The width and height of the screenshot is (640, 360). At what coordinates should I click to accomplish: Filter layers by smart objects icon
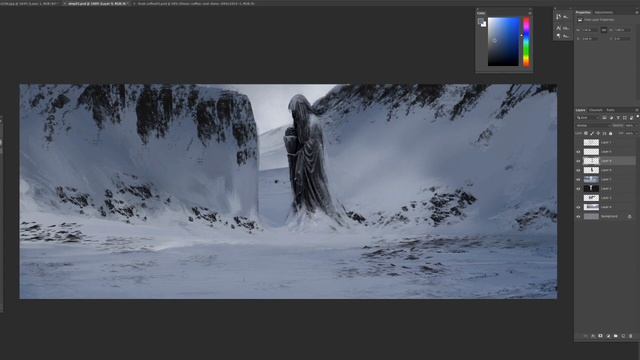[x=631, y=118]
